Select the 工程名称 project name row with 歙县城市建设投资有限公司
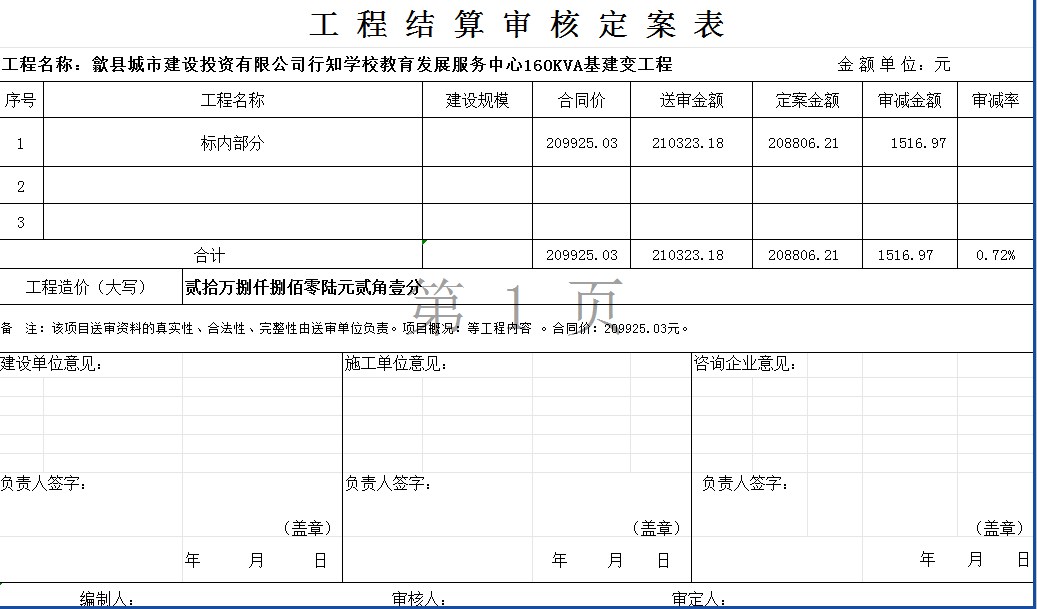The height and width of the screenshot is (609, 1037). pos(337,65)
